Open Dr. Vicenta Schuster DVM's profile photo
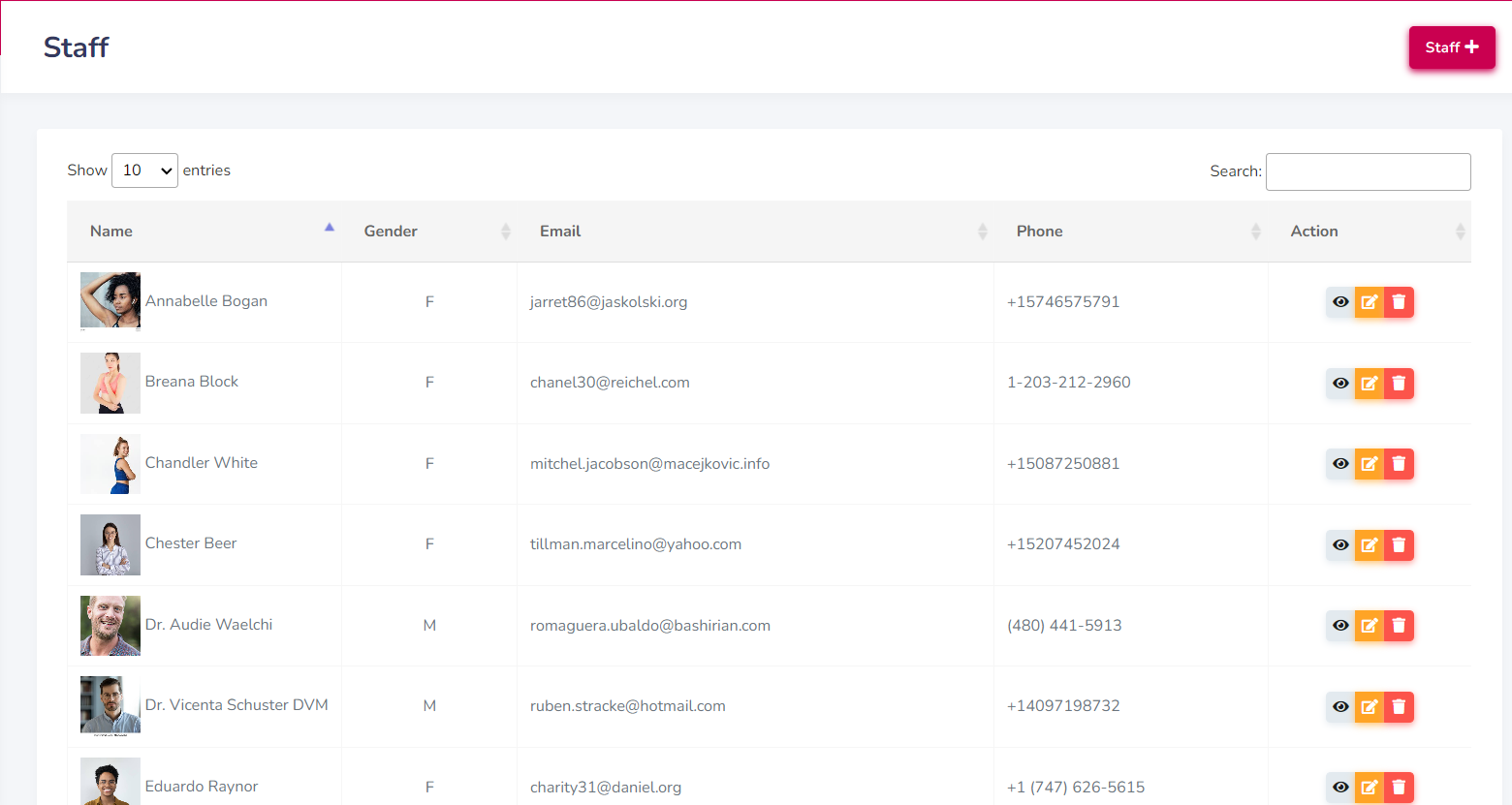This screenshot has width=1512, height=805. (110, 706)
